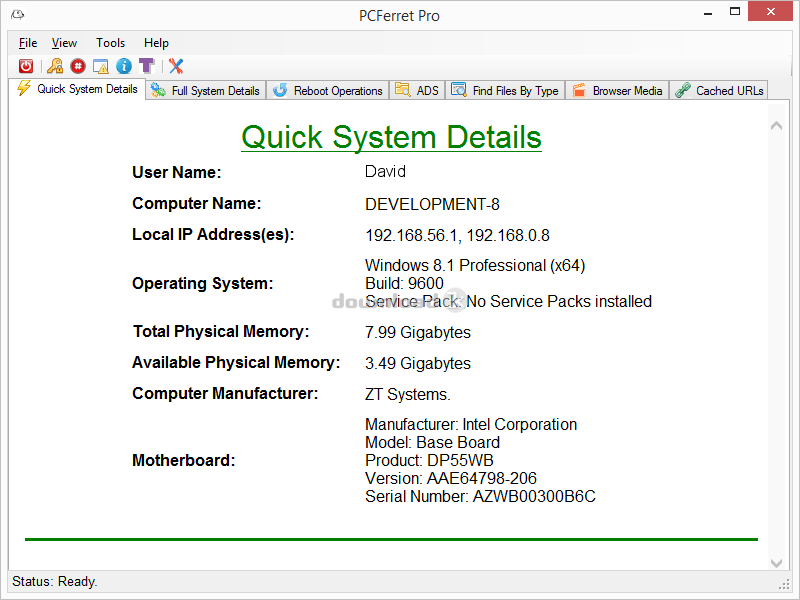Viewport: 800px width, 600px height.
Task: Click the PCFerret app icon in title bar
Action: point(18,15)
